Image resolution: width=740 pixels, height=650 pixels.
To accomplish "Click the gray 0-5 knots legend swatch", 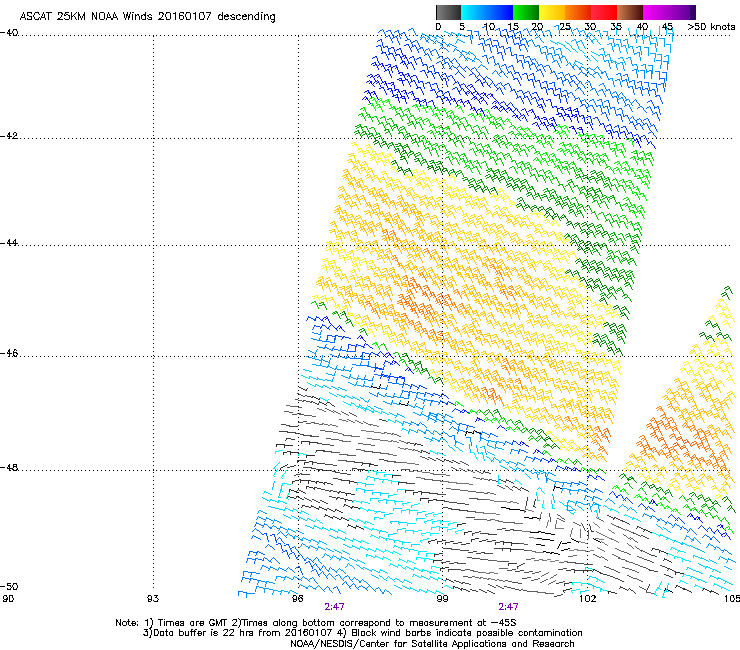I will [x=448, y=12].
